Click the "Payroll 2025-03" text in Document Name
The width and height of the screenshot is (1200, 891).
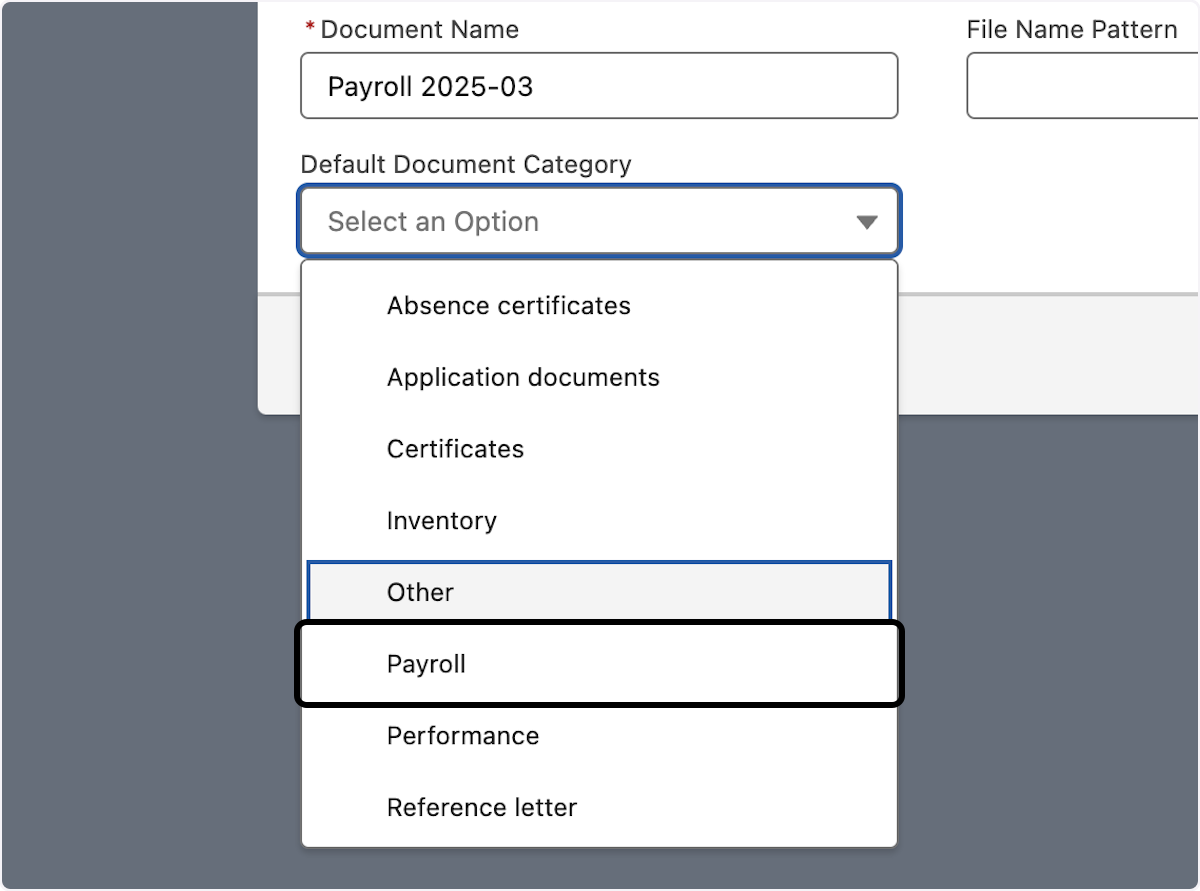pos(430,87)
